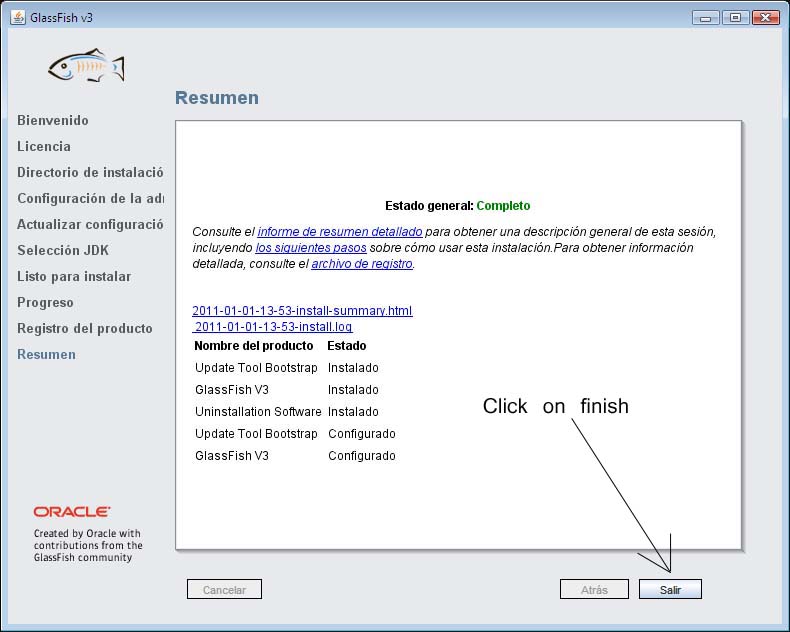
Task: Open the los siguientes pasos link
Action: tap(311, 248)
